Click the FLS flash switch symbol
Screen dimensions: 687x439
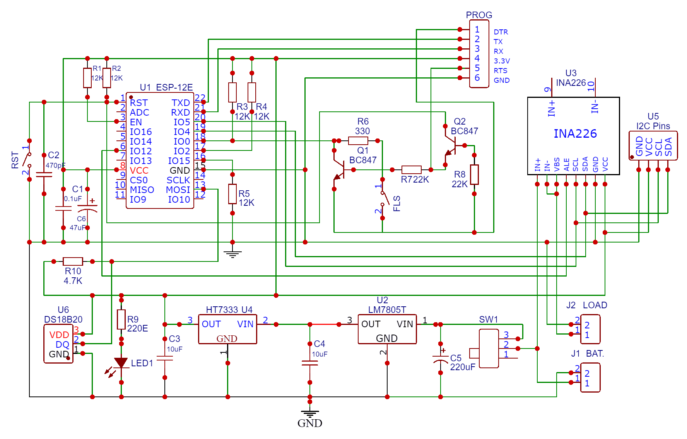pos(383,198)
